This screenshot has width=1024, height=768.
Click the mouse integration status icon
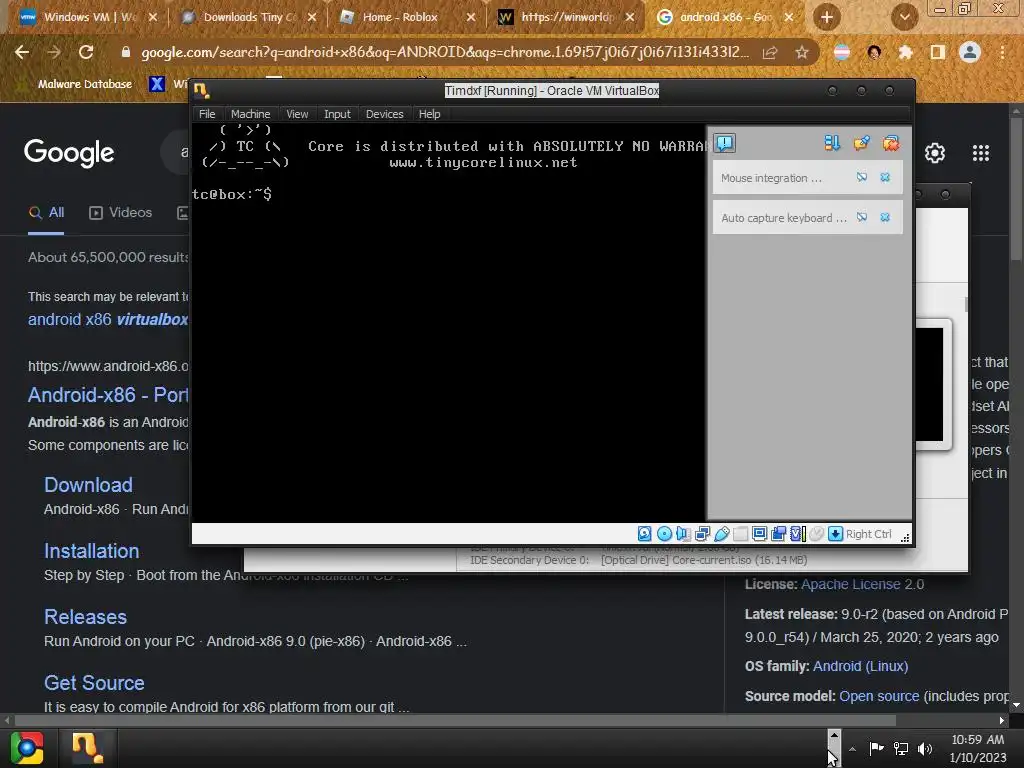[816, 534]
